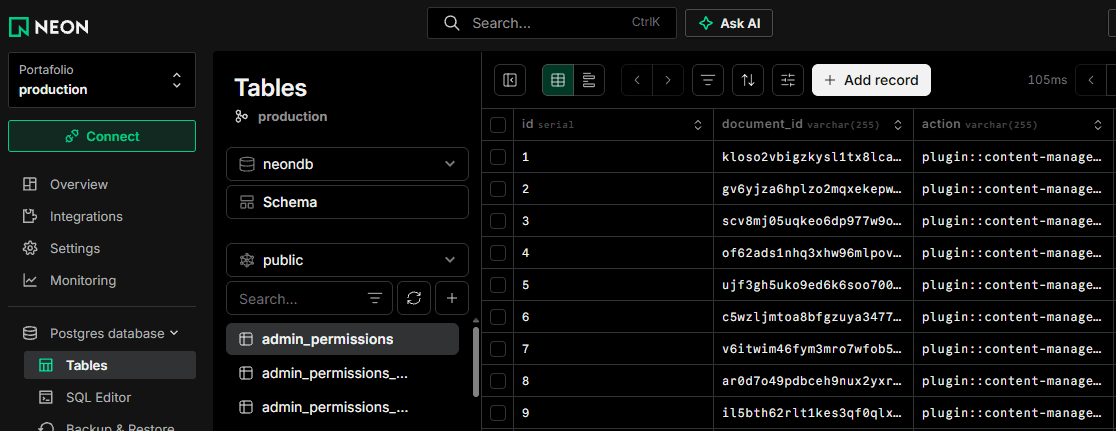Image resolution: width=1116 pixels, height=431 pixels.
Task: Click Add record button
Action: tap(871, 80)
